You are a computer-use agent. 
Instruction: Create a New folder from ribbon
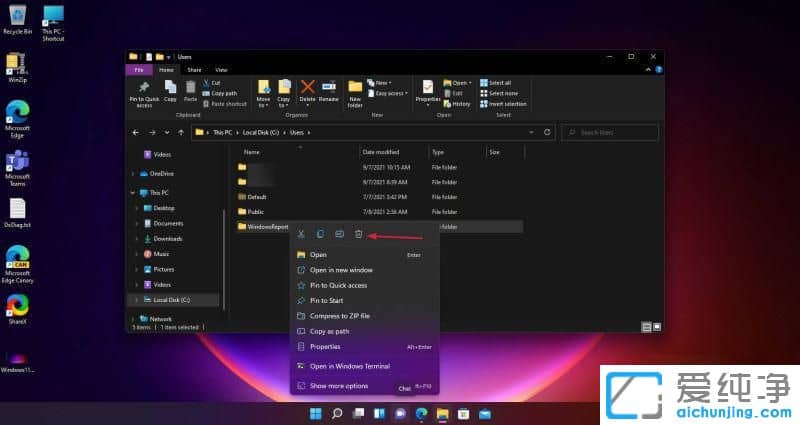355,94
